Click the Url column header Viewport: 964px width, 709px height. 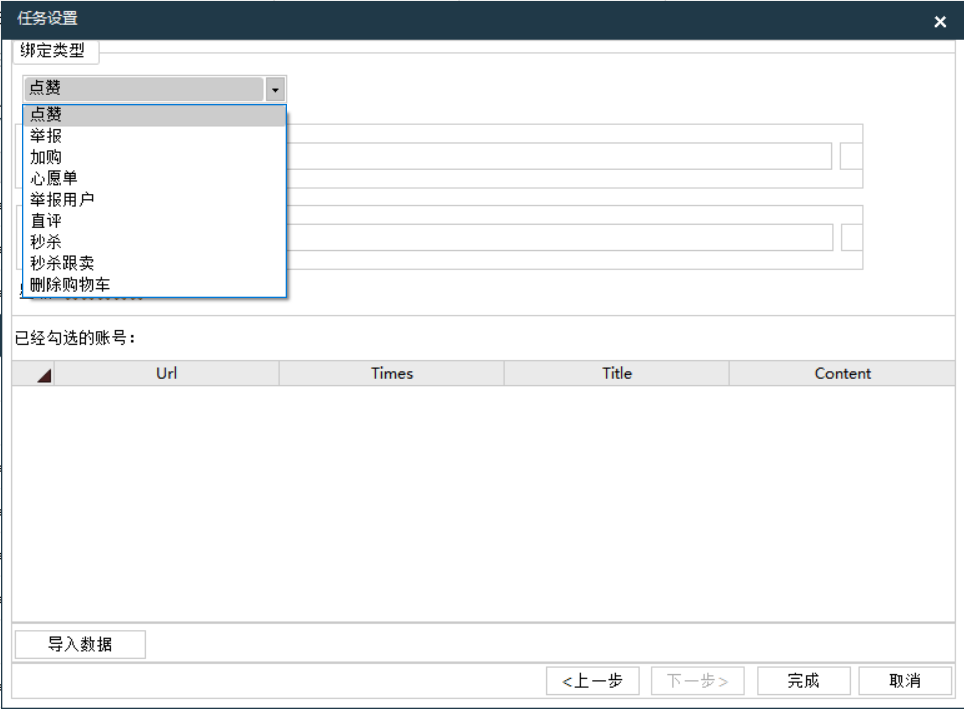tap(167, 373)
